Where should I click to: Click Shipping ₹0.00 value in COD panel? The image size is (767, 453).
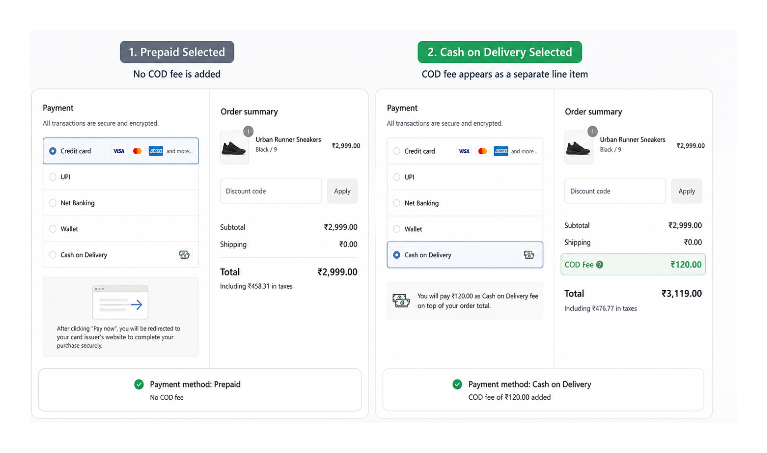click(x=693, y=242)
